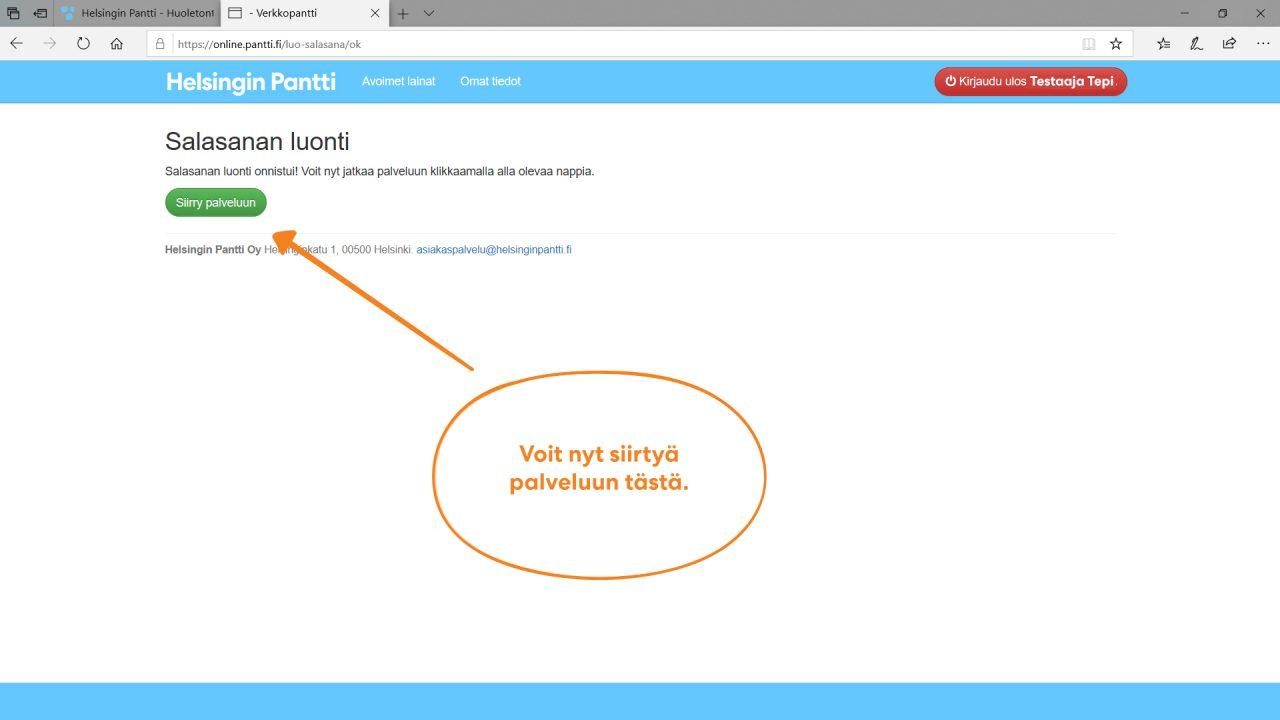
Task: Set these tabs aside icon
Action: (40, 13)
